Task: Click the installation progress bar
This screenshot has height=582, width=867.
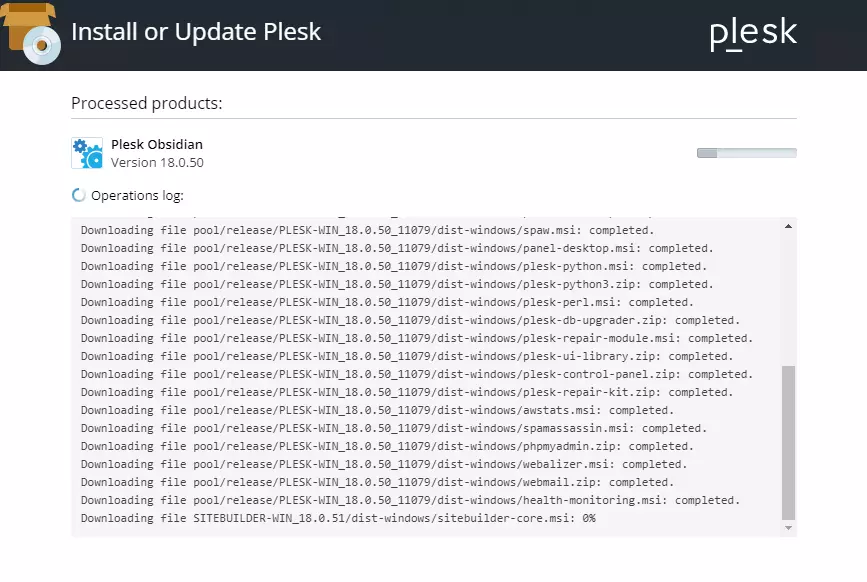Action: (746, 152)
